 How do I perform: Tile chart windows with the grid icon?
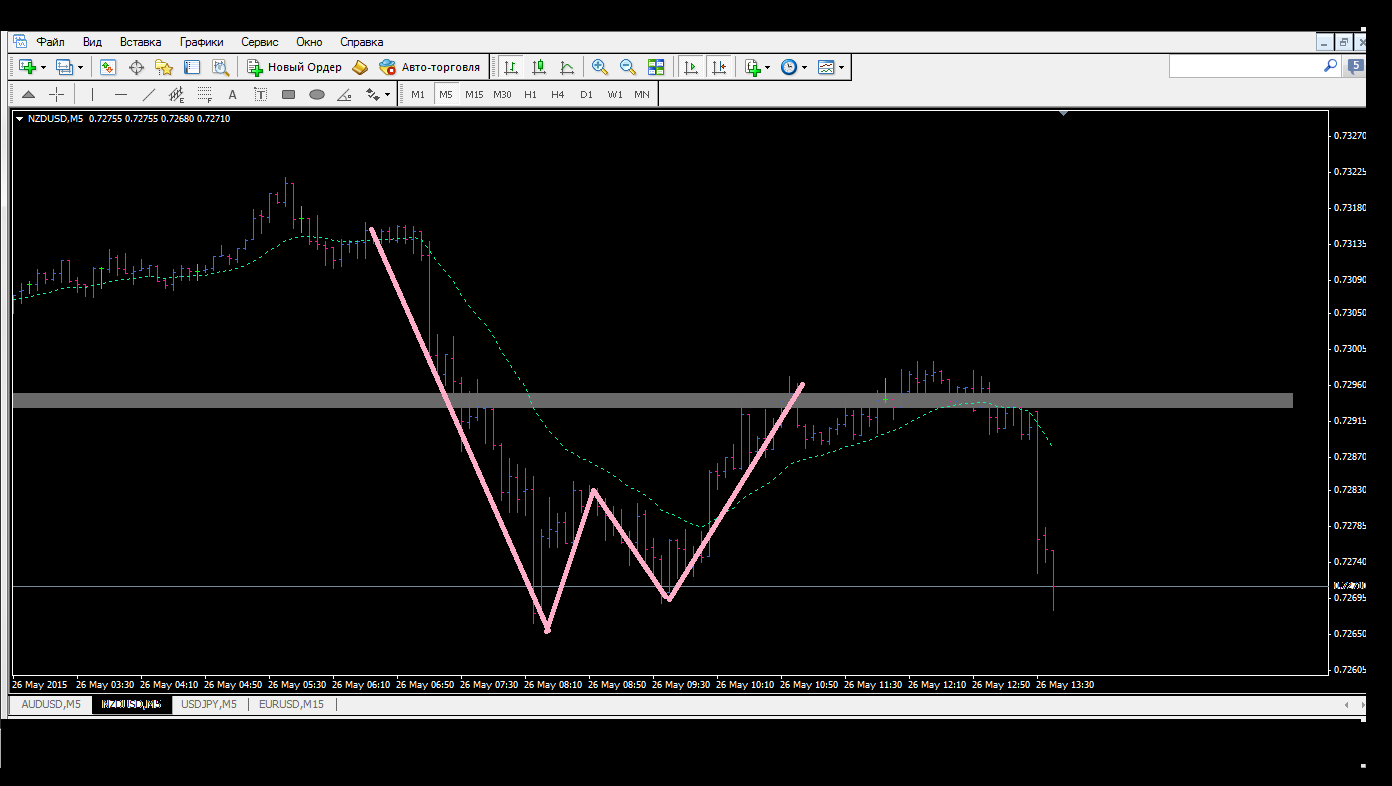(x=656, y=67)
